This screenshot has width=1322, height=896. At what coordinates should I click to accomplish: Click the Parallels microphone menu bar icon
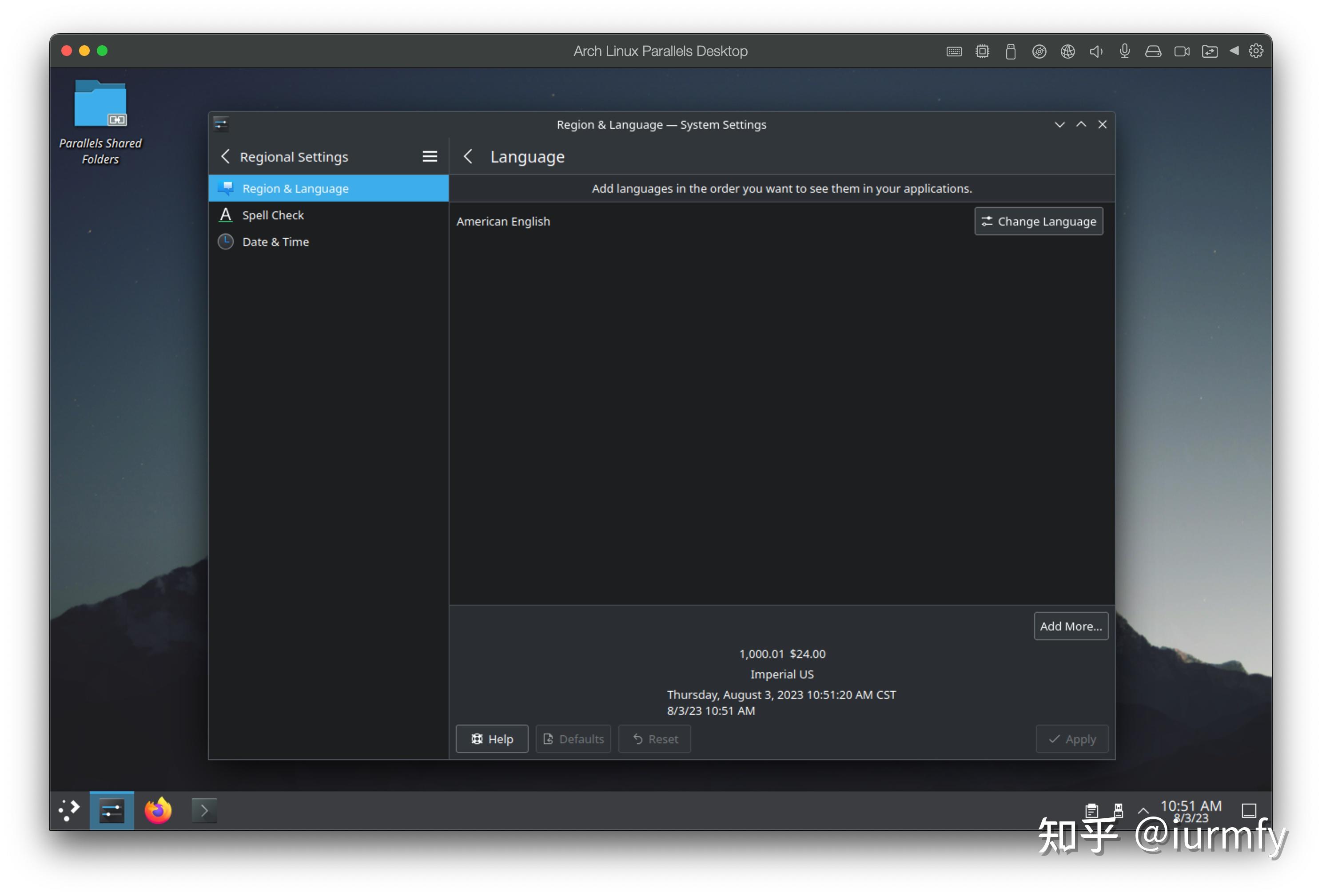(x=1124, y=51)
